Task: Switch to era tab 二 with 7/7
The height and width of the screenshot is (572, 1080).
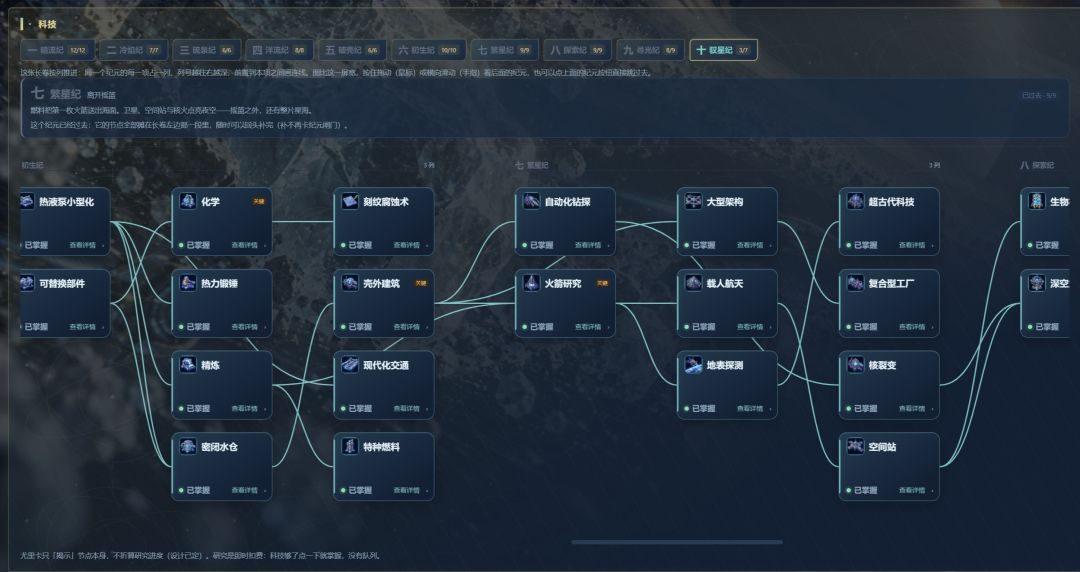Action: (x=134, y=50)
